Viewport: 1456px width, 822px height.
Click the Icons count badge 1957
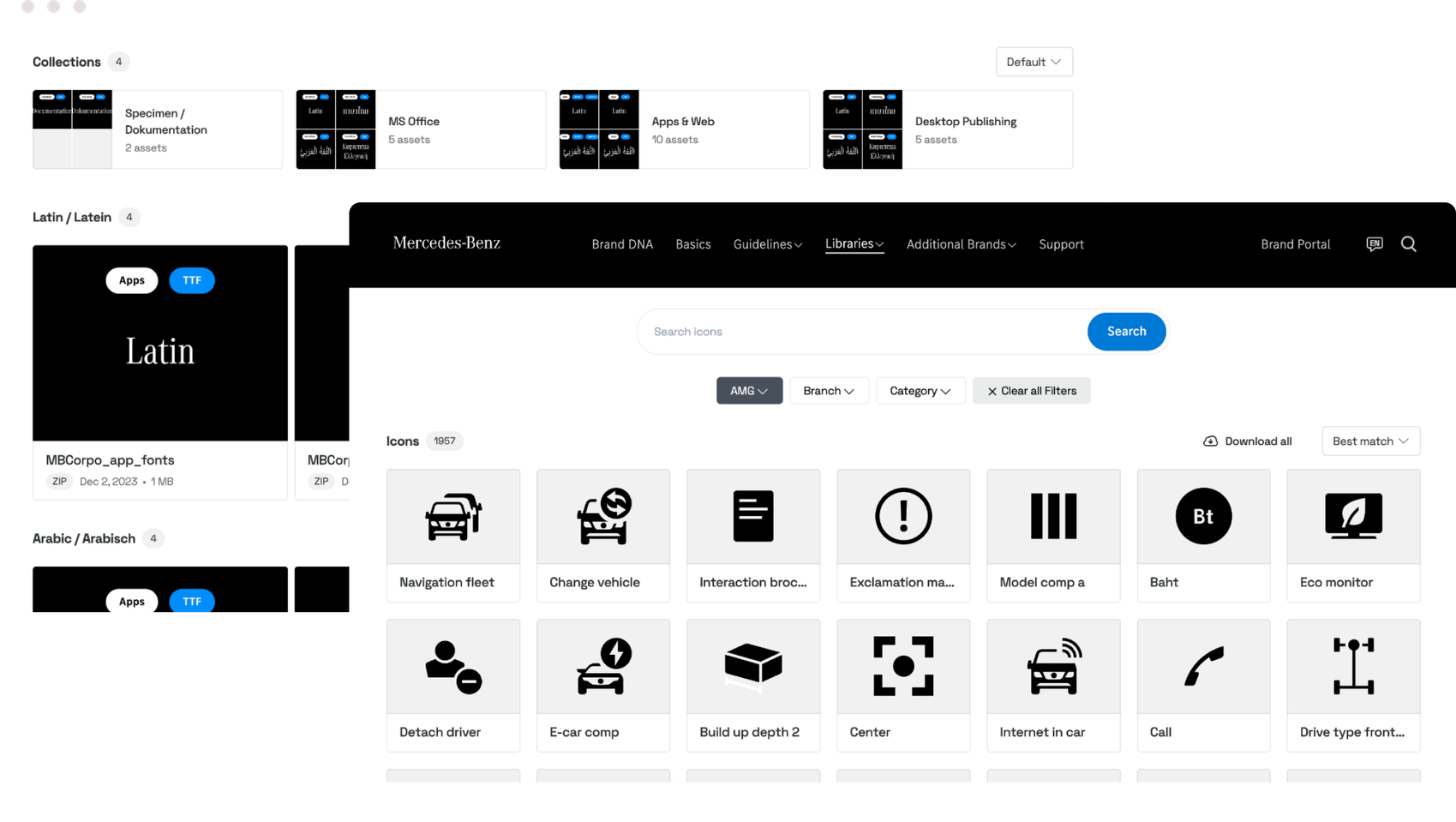(444, 441)
